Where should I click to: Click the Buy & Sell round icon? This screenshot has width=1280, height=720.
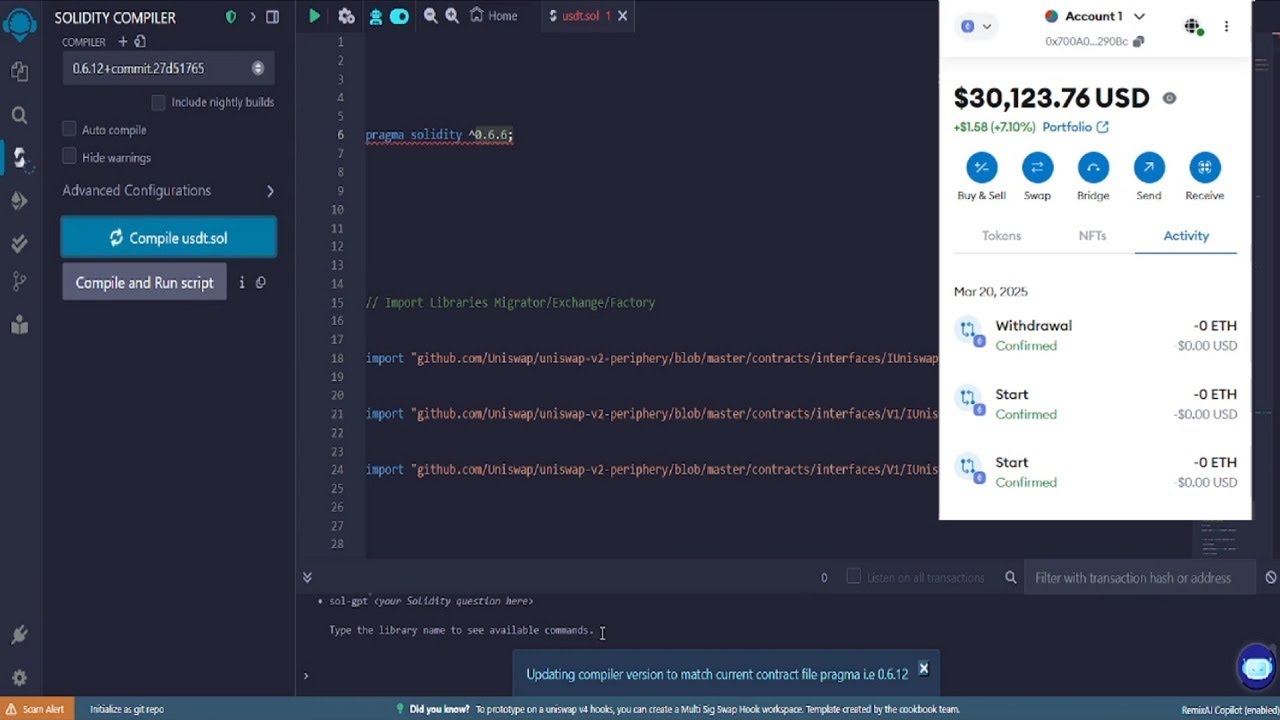[981, 167]
